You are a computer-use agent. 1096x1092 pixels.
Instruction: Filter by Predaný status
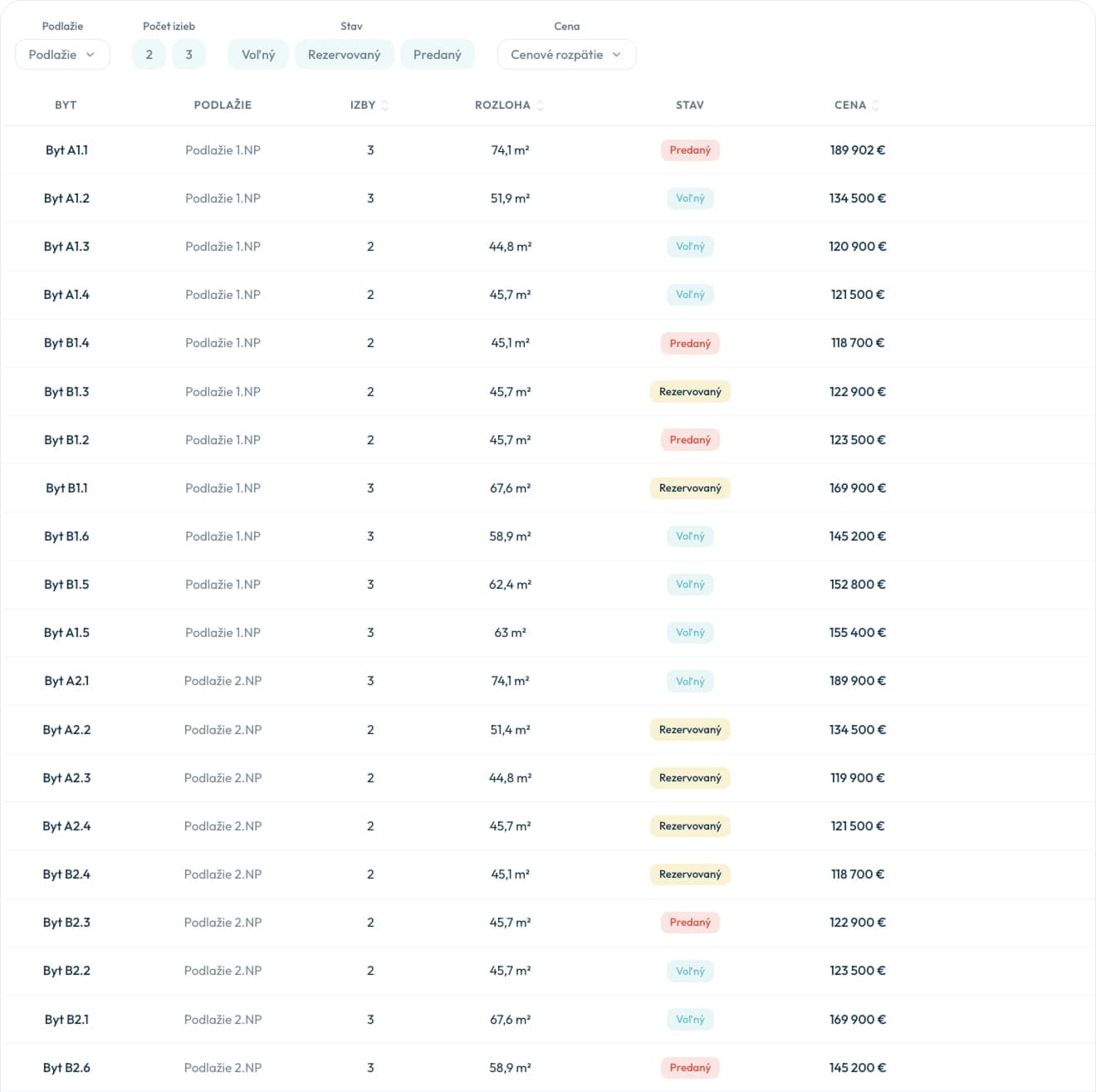pyautogui.click(x=437, y=55)
